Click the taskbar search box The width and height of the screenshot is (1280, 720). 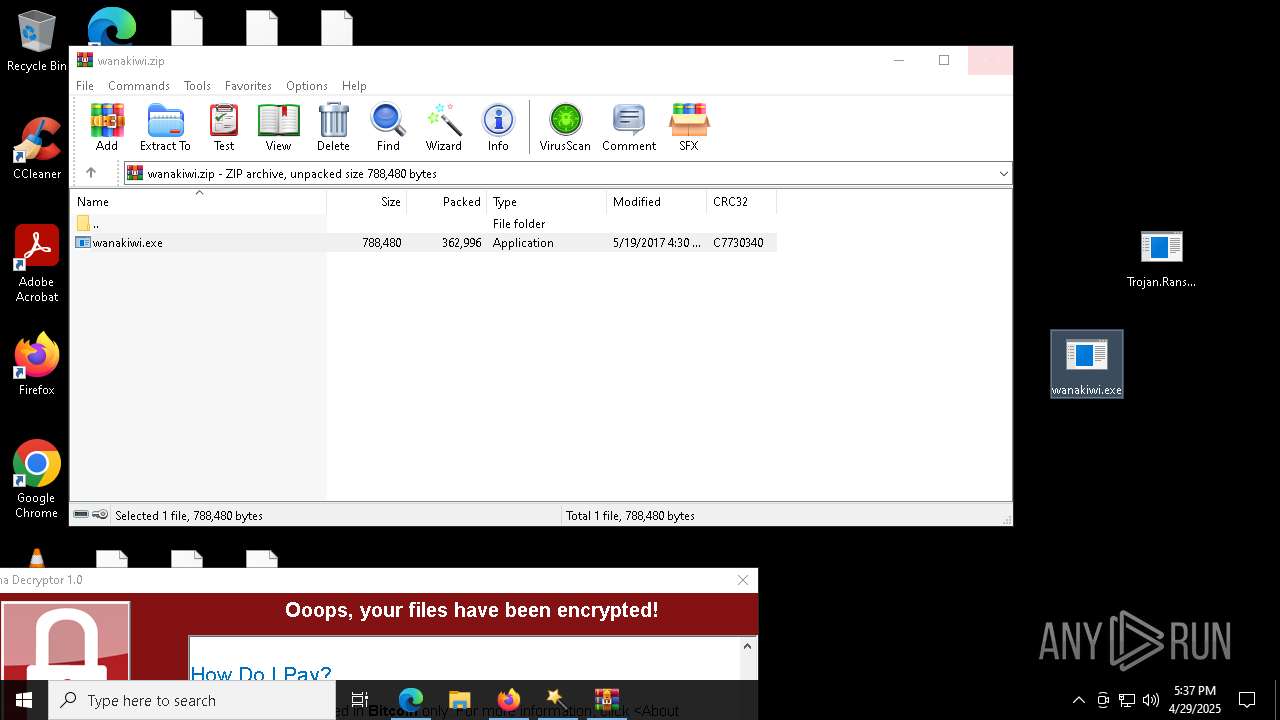pos(192,700)
